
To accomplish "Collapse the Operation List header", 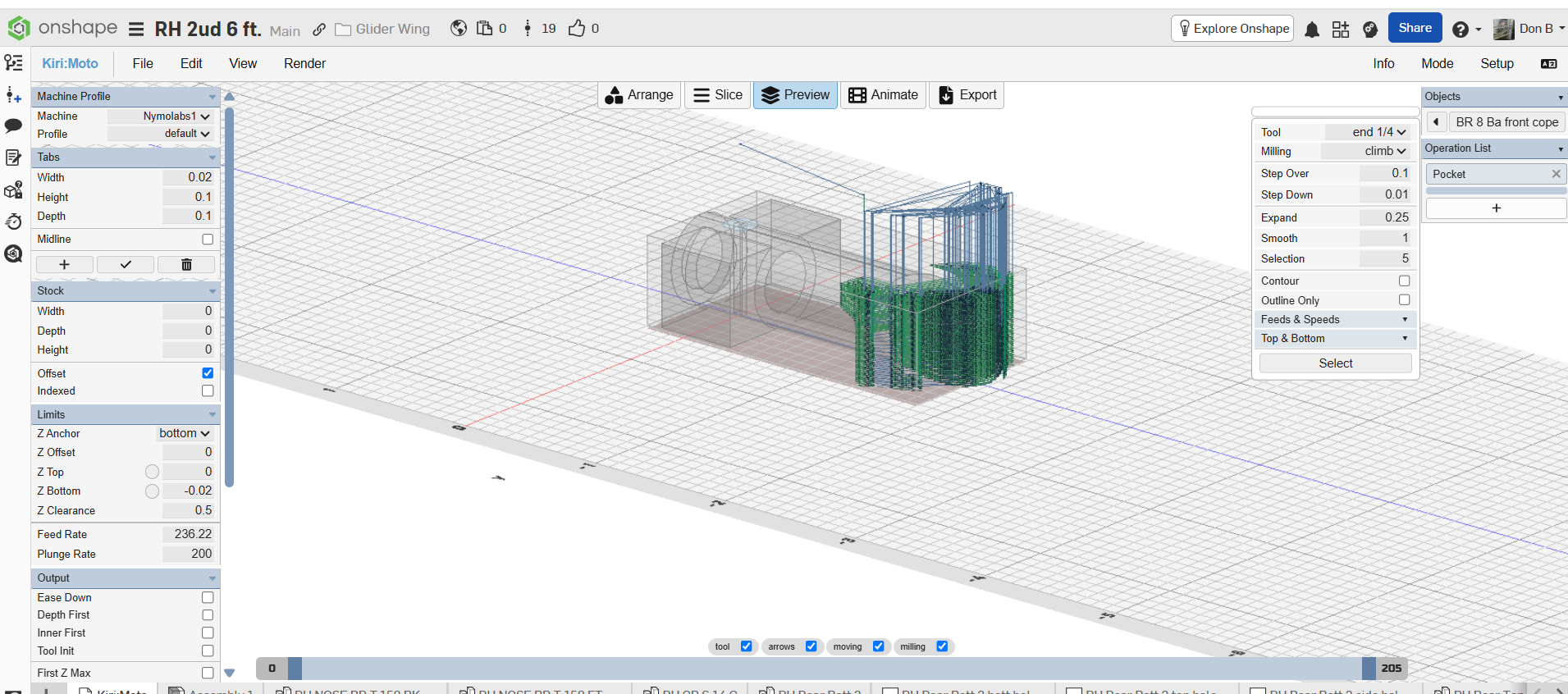I will (x=1494, y=148).
